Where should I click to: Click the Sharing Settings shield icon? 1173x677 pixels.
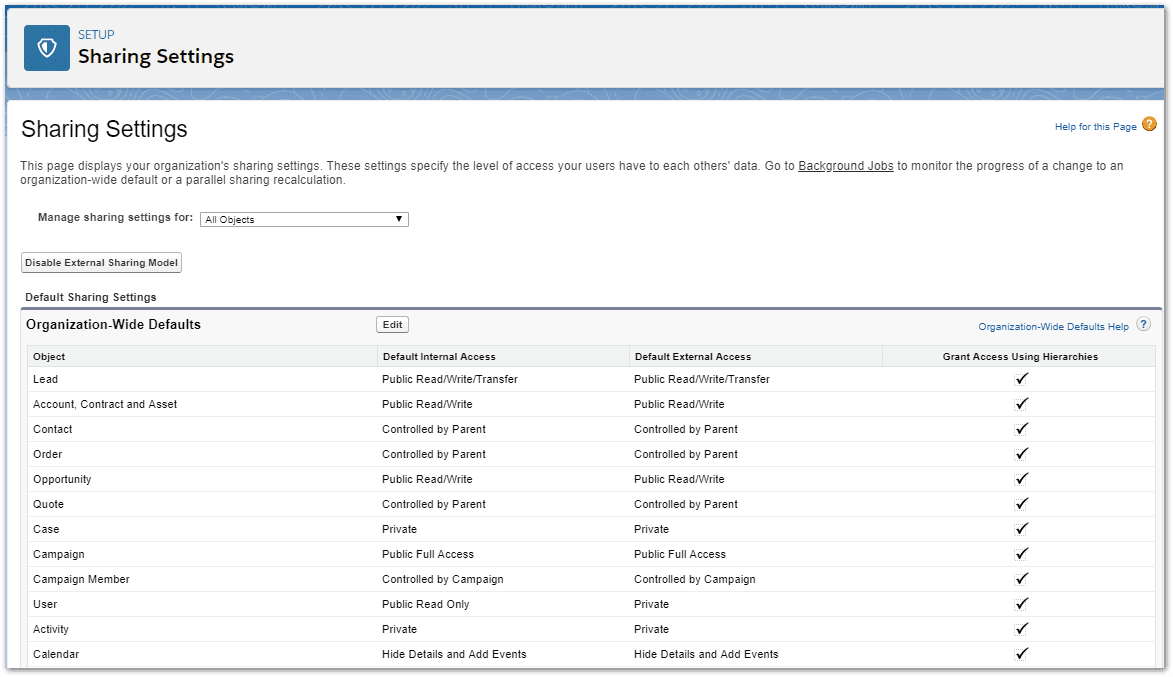(x=47, y=48)
